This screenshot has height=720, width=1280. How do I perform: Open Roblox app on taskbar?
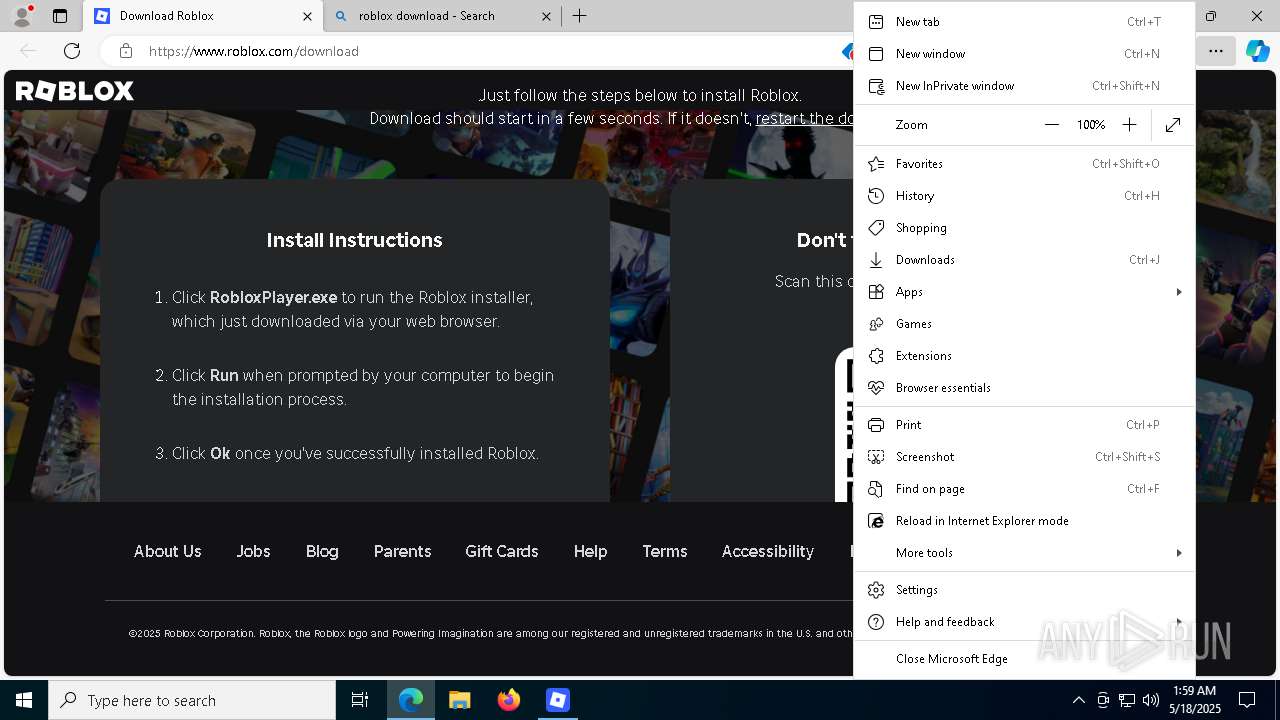click(x=558, y=700)
